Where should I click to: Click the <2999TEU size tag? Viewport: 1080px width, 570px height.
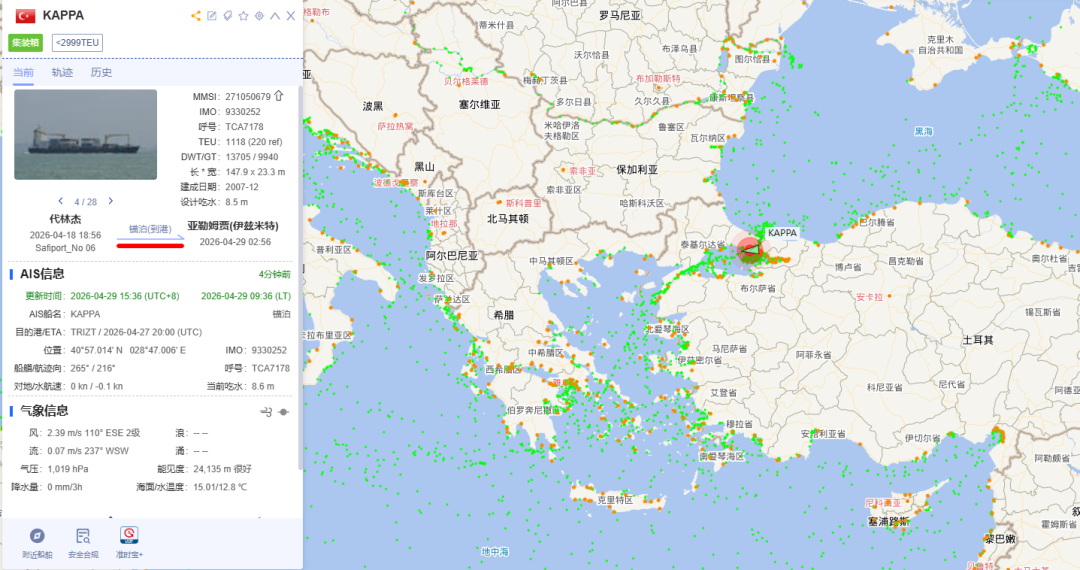[77, 43]
